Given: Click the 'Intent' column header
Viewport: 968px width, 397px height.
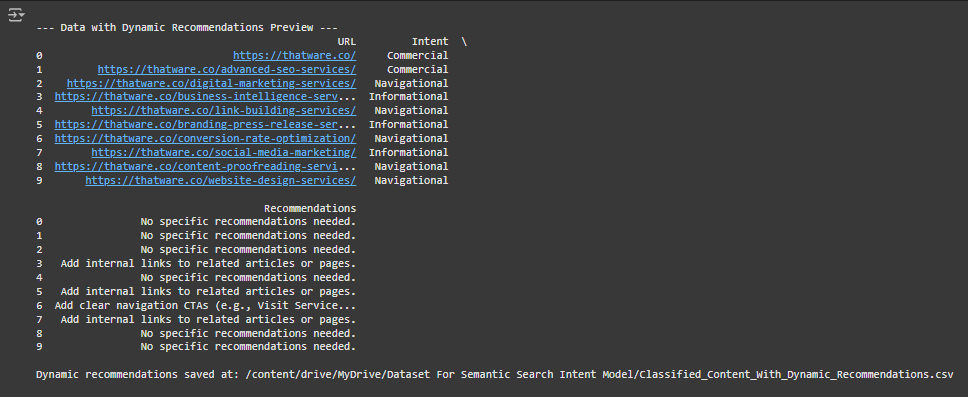Looking at the screenshot, I should click(x=430, y=41).
